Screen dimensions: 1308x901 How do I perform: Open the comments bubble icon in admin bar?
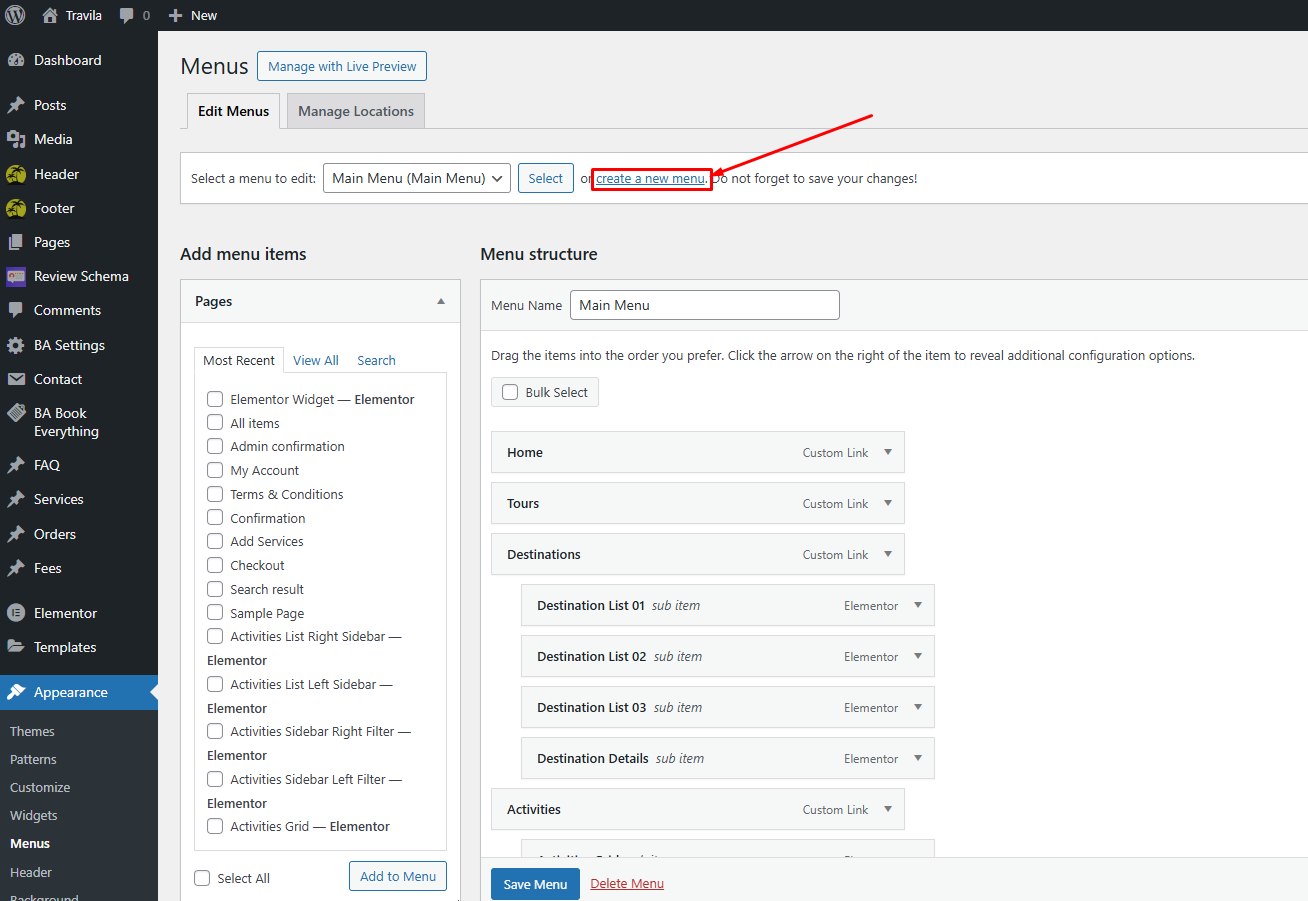[x=127, y=16]
